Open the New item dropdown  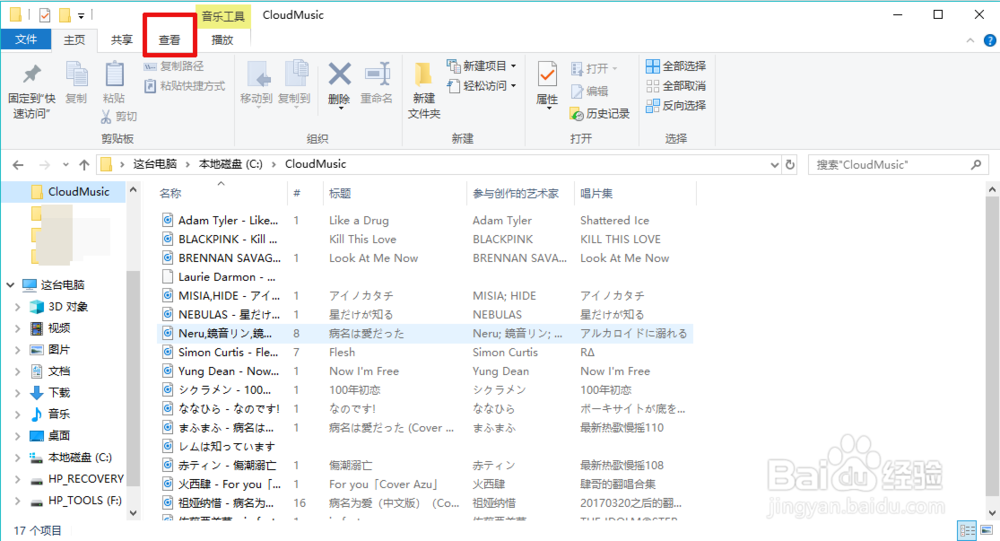pos(482,66)
